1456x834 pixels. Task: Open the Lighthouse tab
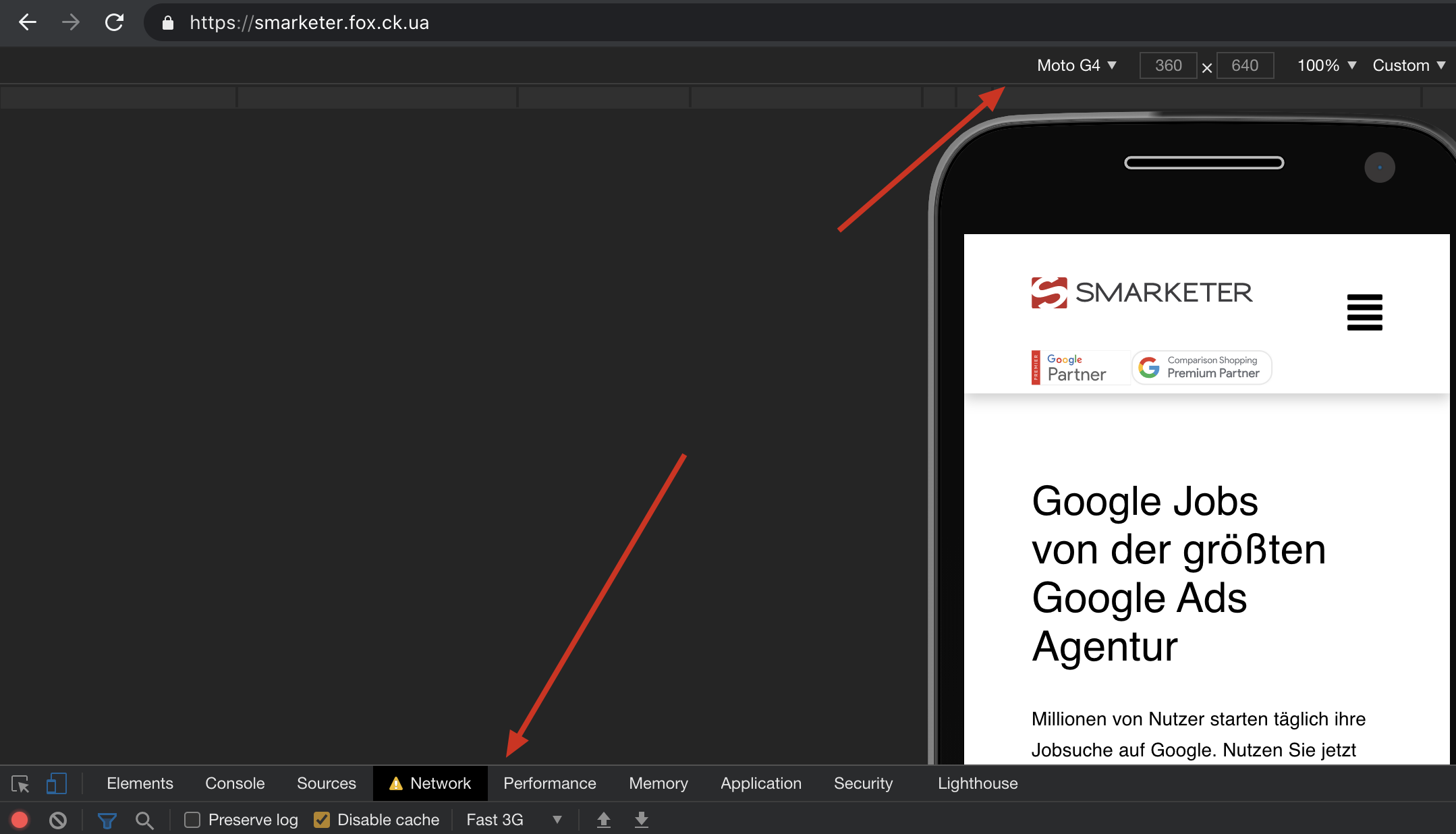coord(978,783)
